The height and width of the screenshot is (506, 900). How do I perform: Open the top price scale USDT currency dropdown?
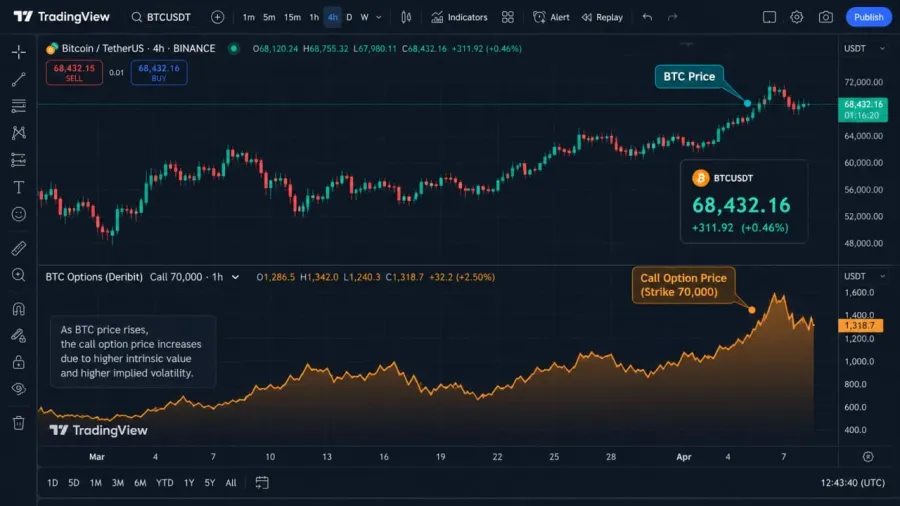pos(864,49)
